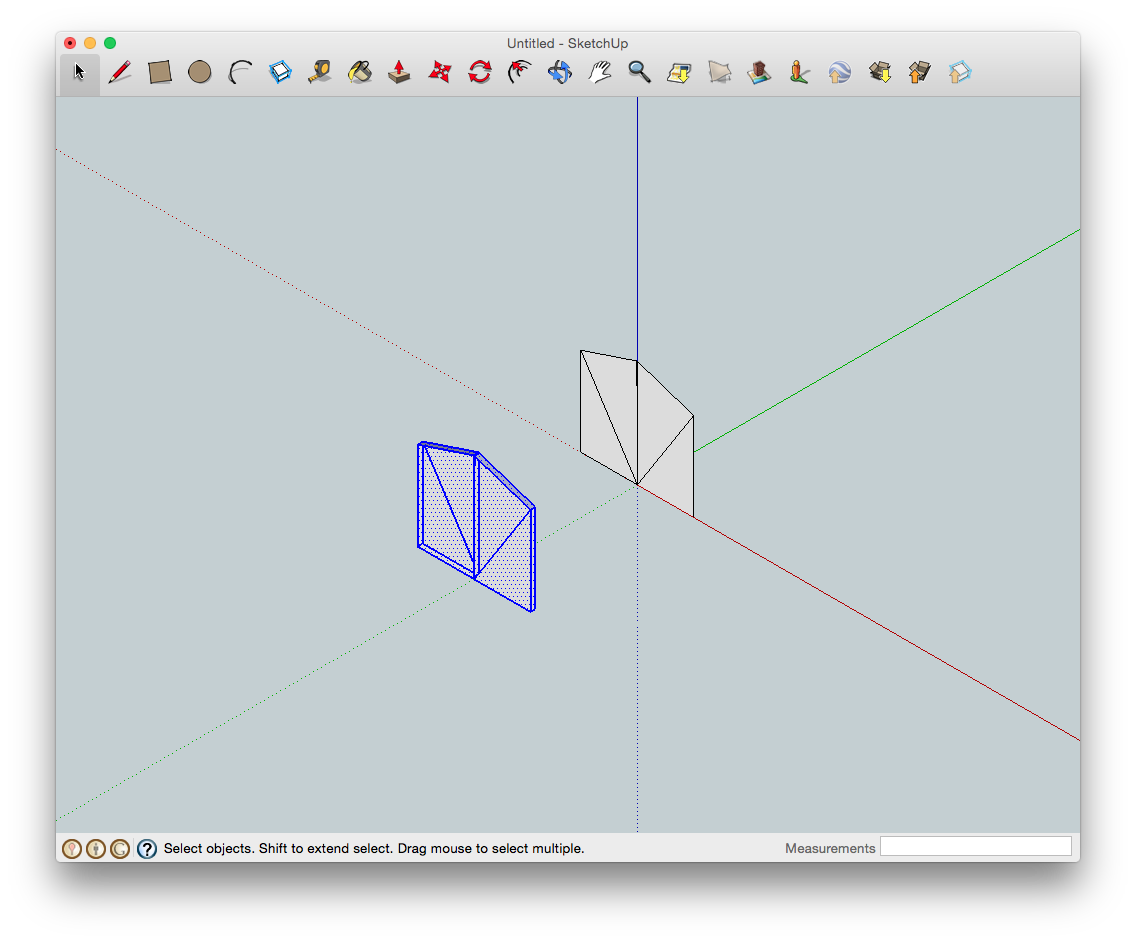Click the Add Location map icon
Viewport: 1136px width, 942px height.
(680, 72)
